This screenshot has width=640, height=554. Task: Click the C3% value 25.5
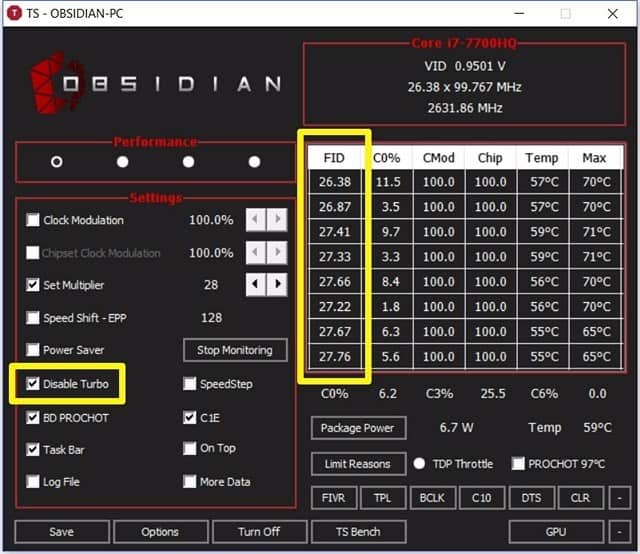(x=493, y=394)
